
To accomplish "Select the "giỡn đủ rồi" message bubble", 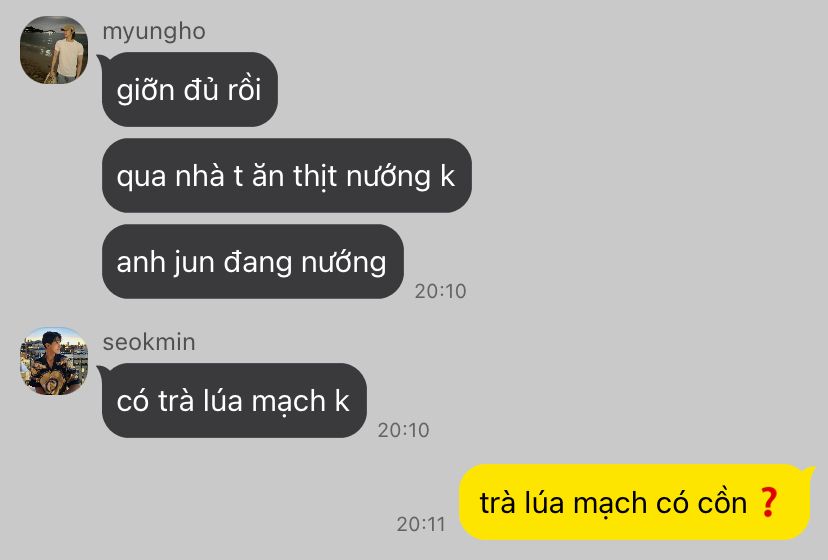I will tap(190, 89).
